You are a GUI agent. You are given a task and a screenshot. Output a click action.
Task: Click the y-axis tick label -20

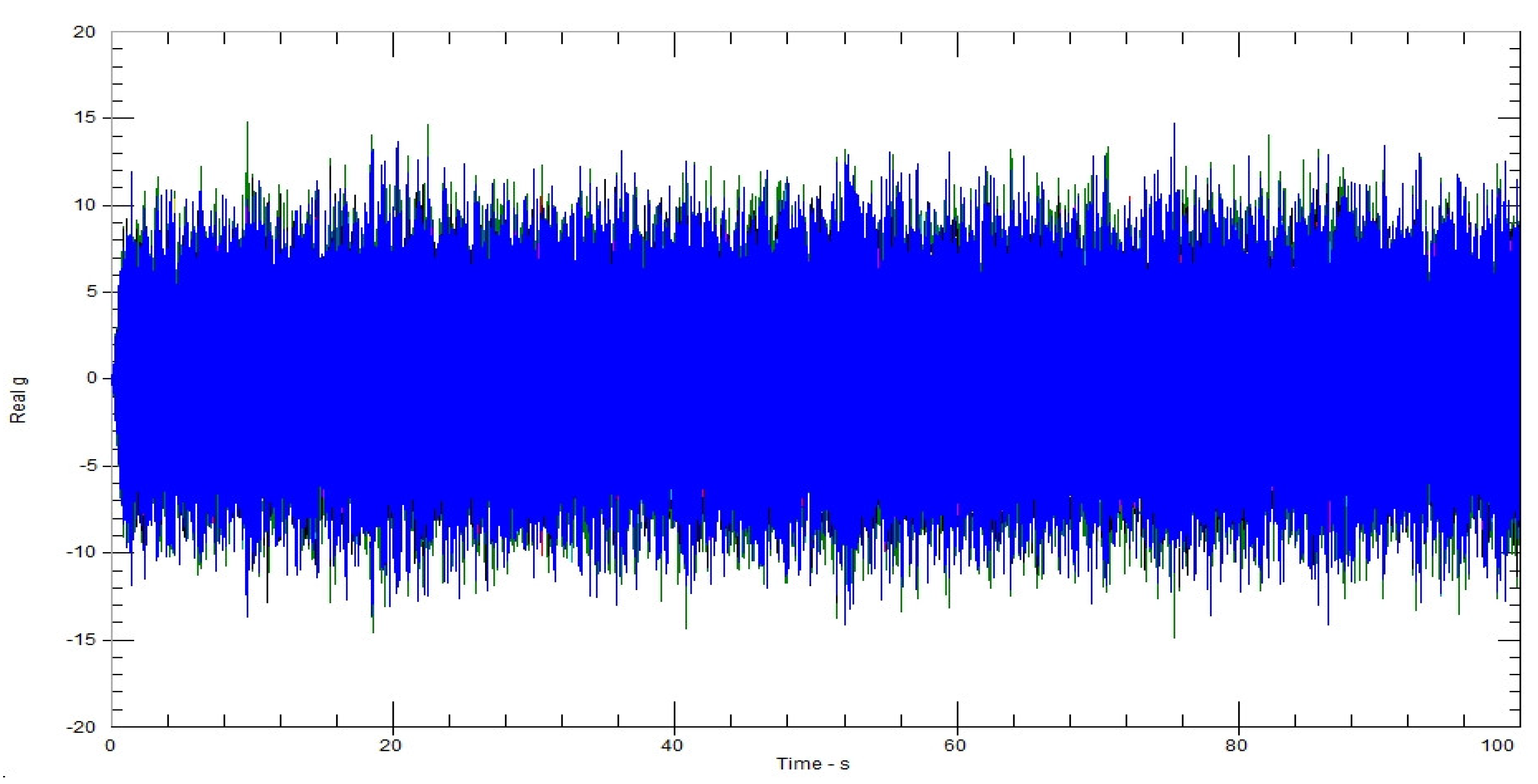(x=81, y=727)
